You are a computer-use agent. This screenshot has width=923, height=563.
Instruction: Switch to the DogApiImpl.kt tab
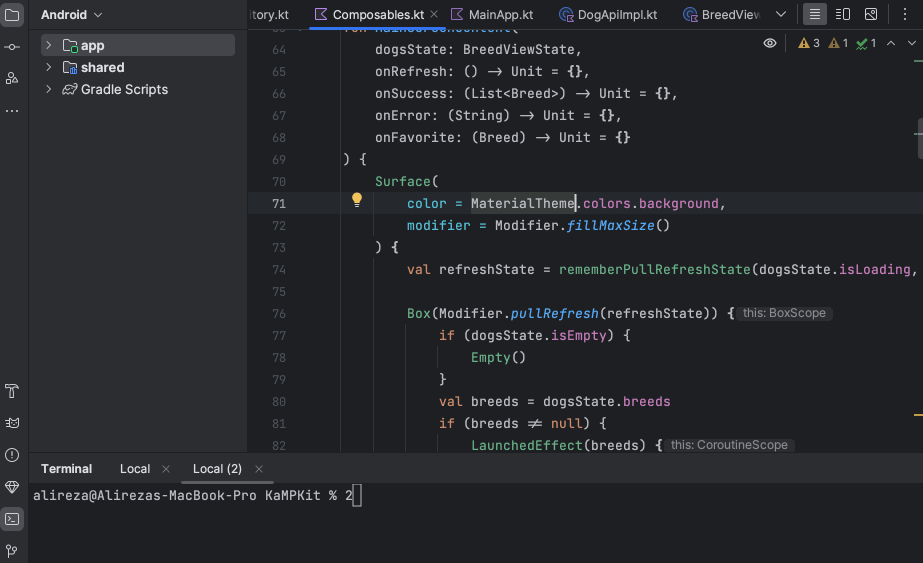pyautogui.click(x=609, y=15)
